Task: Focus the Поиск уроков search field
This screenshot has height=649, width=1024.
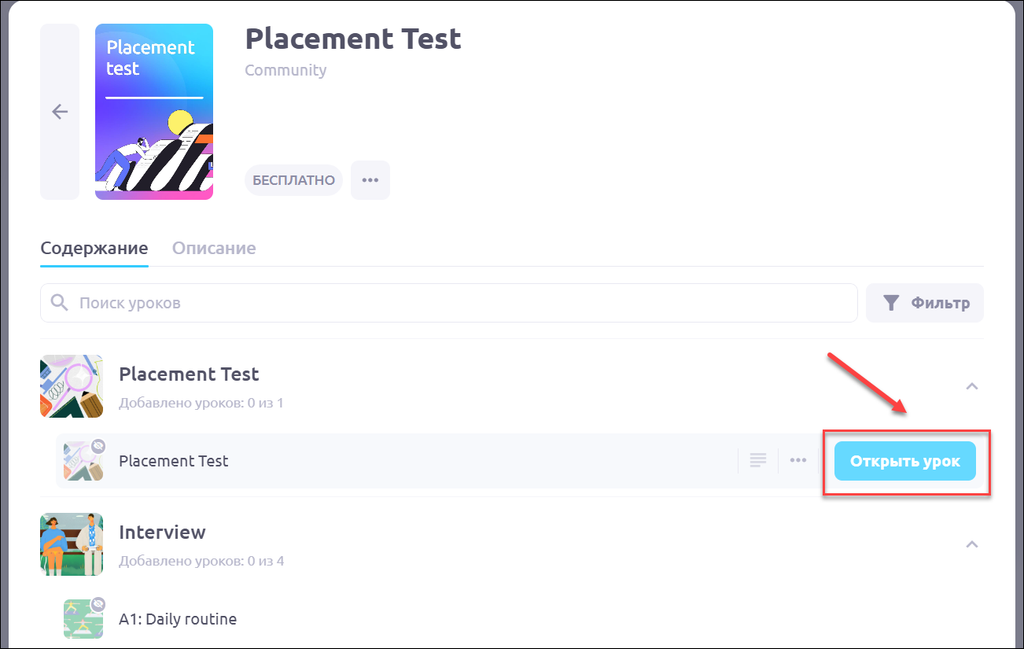Action: coord(460,303)
